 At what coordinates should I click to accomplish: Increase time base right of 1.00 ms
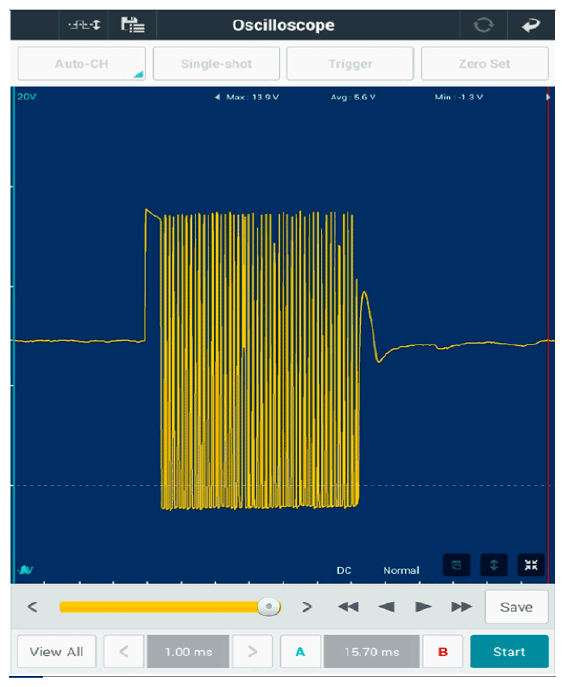[x=253, y=652]
